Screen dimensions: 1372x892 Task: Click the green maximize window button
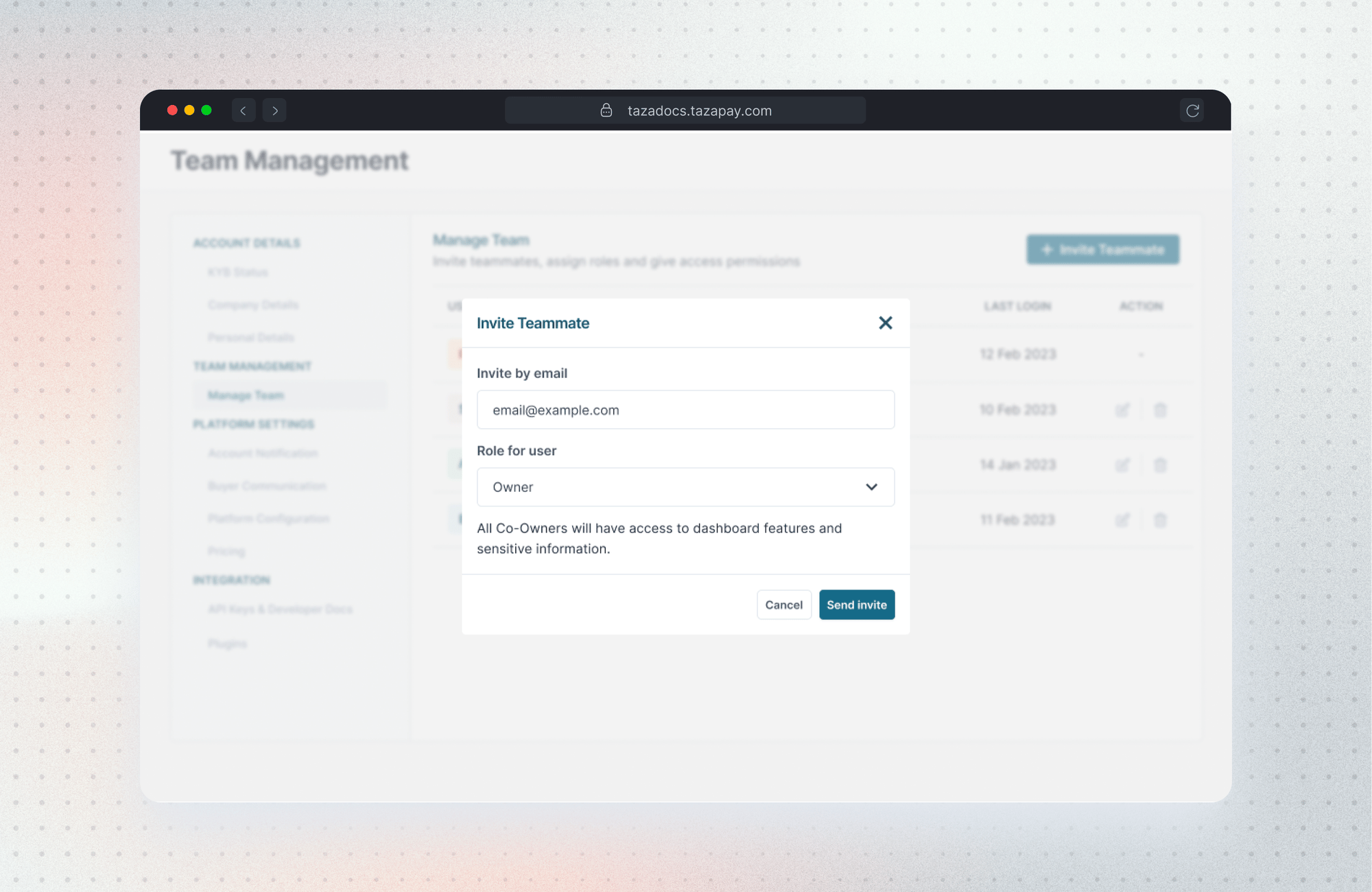206,110
